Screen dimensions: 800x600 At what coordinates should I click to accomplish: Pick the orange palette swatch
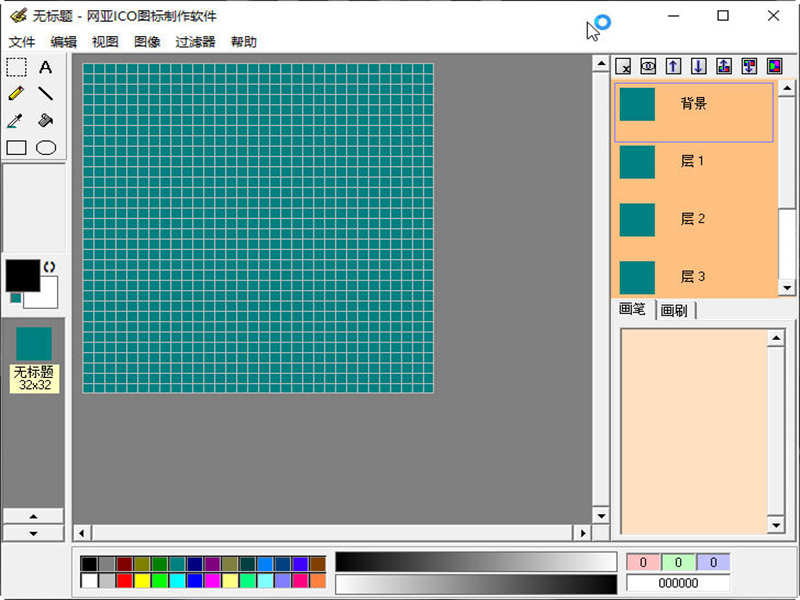pyautogui.click(x=318, y=581)
